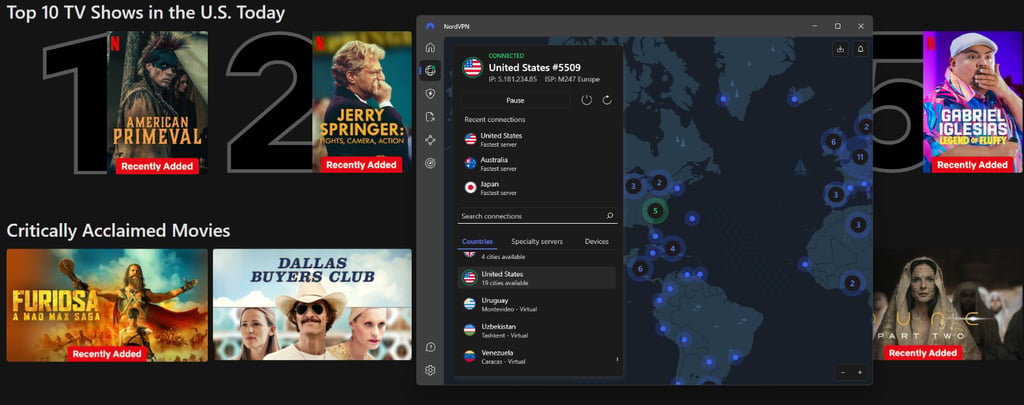Select Uruguay Montevideo server row
Viewport: 1024px width, 405px height.
pos(537,304)
